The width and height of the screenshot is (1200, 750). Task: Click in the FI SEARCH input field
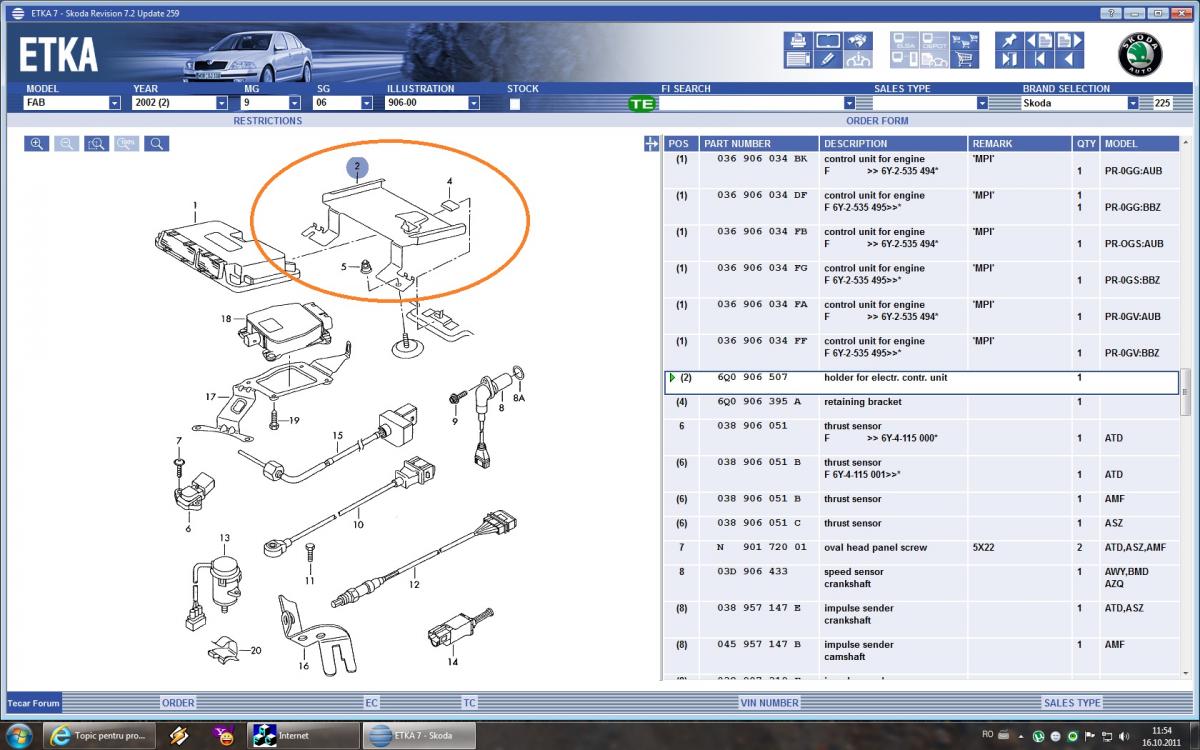[x=750, y=103]
